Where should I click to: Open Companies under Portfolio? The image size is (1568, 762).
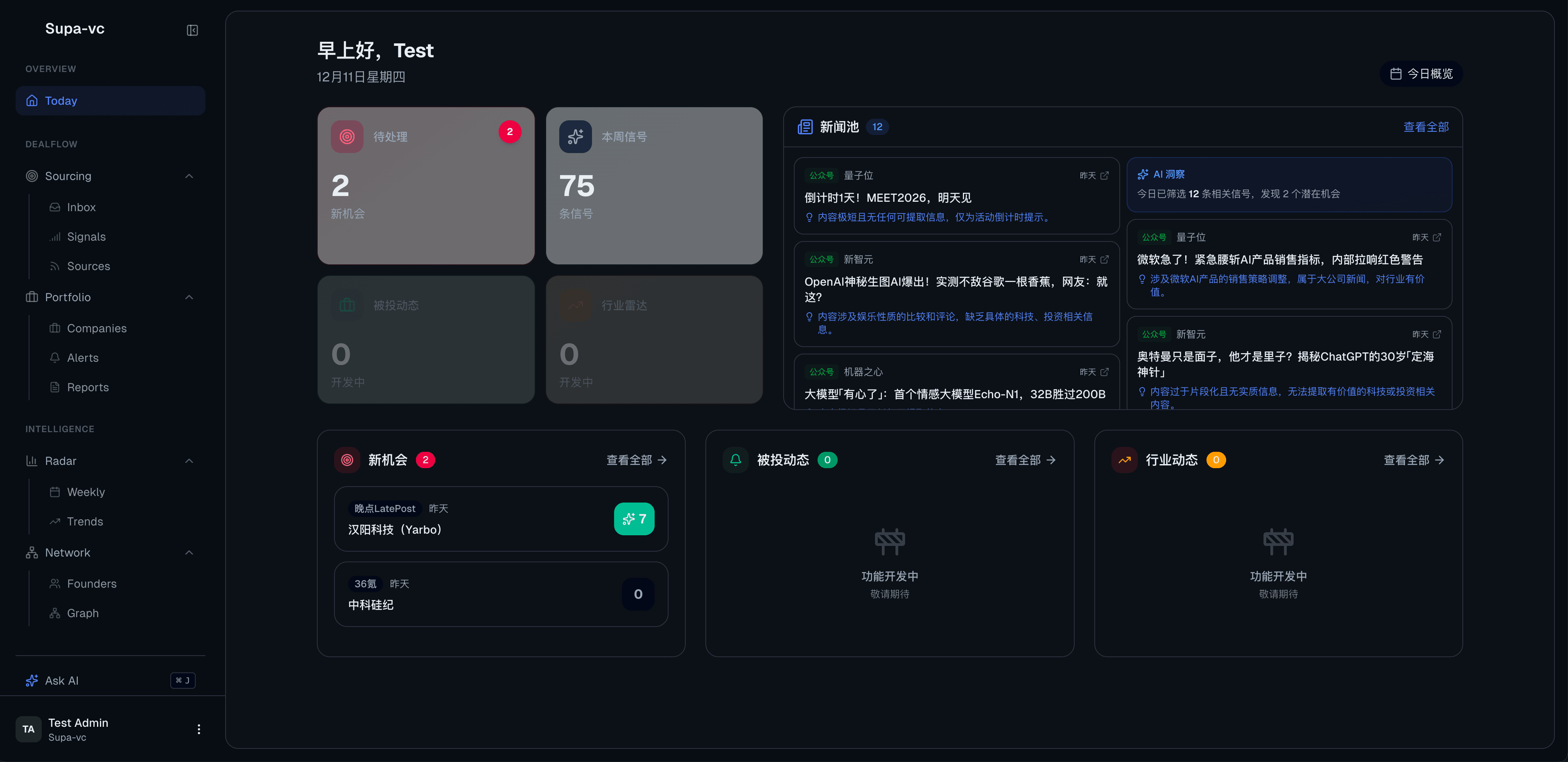tap(95, 327)
